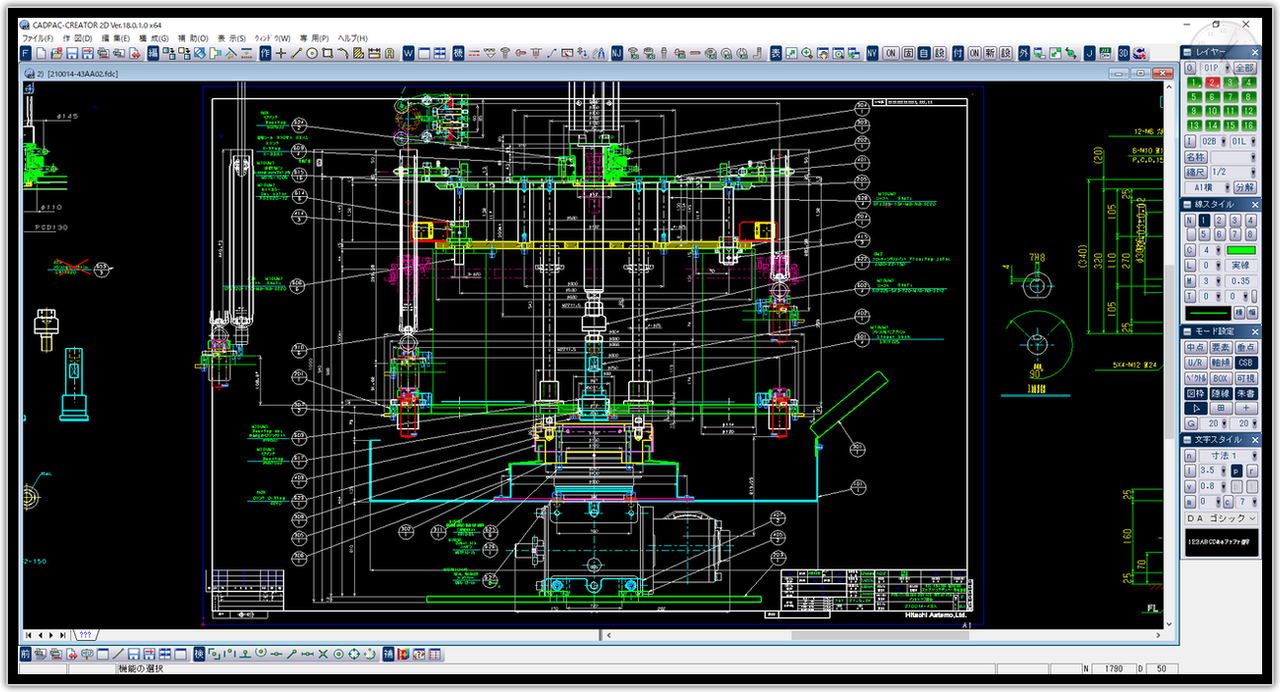The image size is (1280, 692).
Task: Click the New file icon in top toolbar
Action: pos(42,52)
